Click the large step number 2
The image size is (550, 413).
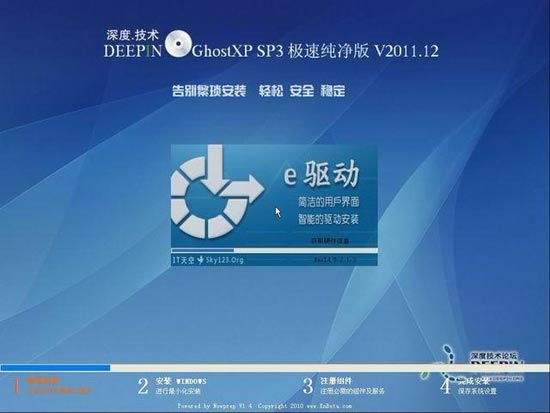[x=143, y=386]
